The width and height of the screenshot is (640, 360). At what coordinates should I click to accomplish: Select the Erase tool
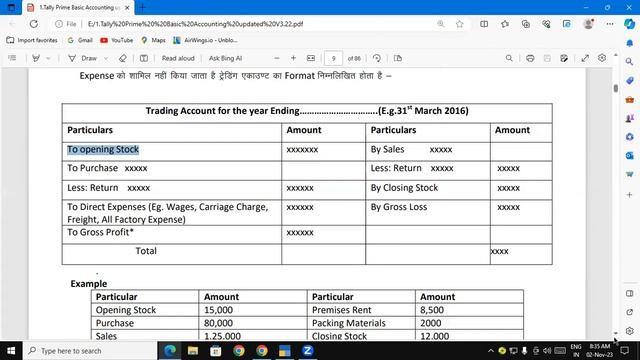coord(122,58)
